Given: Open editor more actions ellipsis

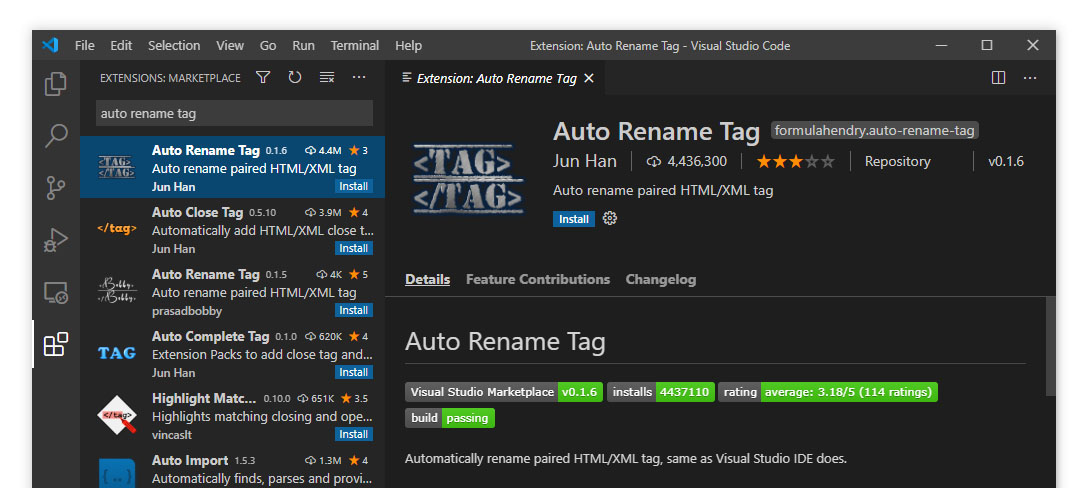Looking at the screenshot, I should (1030, 78).
